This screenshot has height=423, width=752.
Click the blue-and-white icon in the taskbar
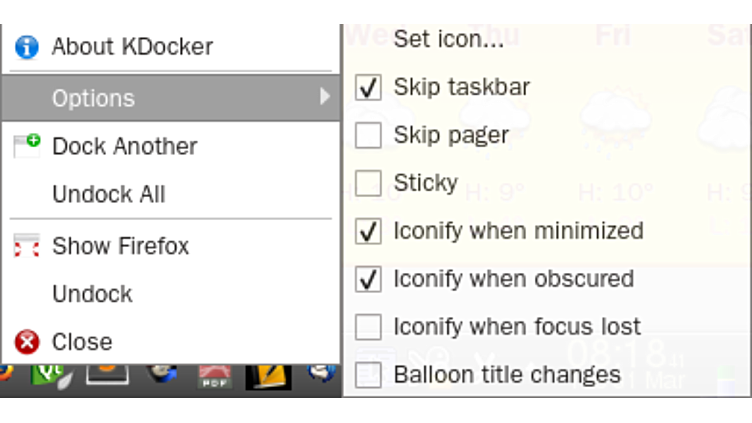click(322, 373)
